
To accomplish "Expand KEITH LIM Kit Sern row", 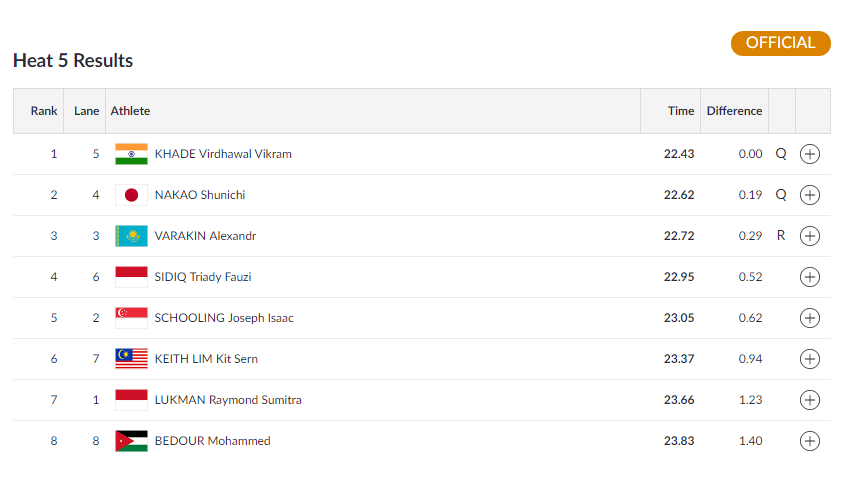I will 810,359.
